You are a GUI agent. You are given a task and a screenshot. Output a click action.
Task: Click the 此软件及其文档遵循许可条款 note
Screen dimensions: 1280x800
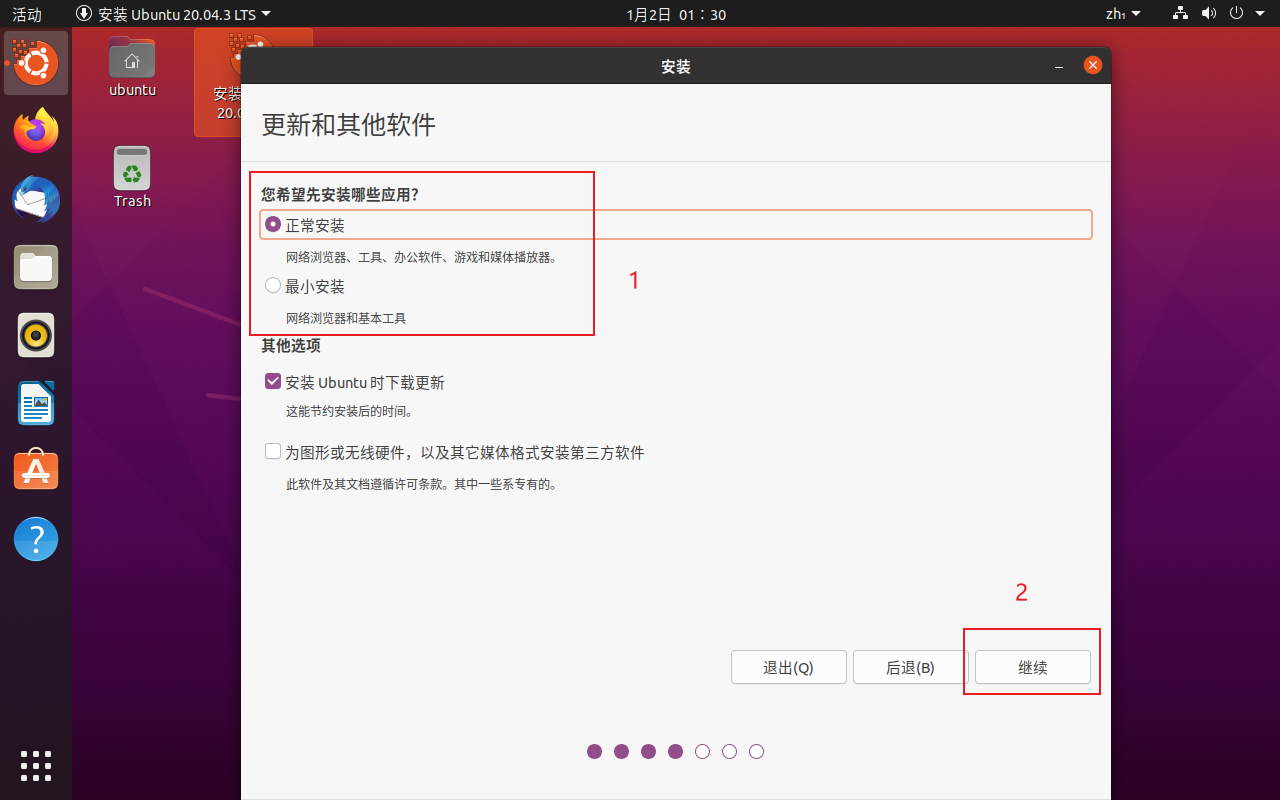pos(421,484)
